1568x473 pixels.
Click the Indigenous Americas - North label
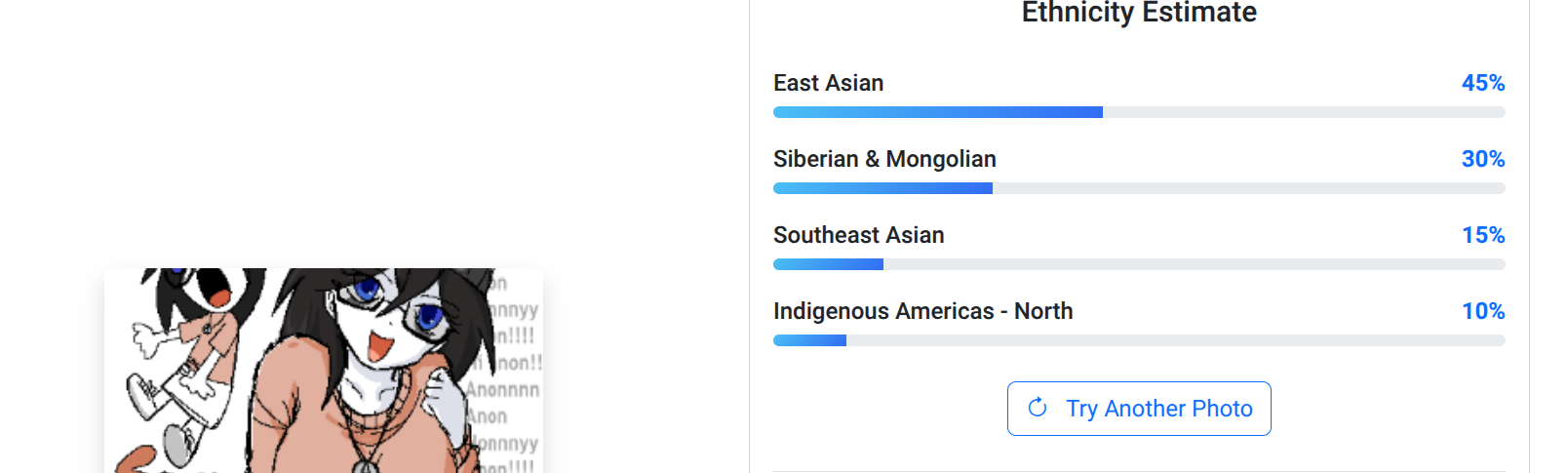[x=922, y=311]
